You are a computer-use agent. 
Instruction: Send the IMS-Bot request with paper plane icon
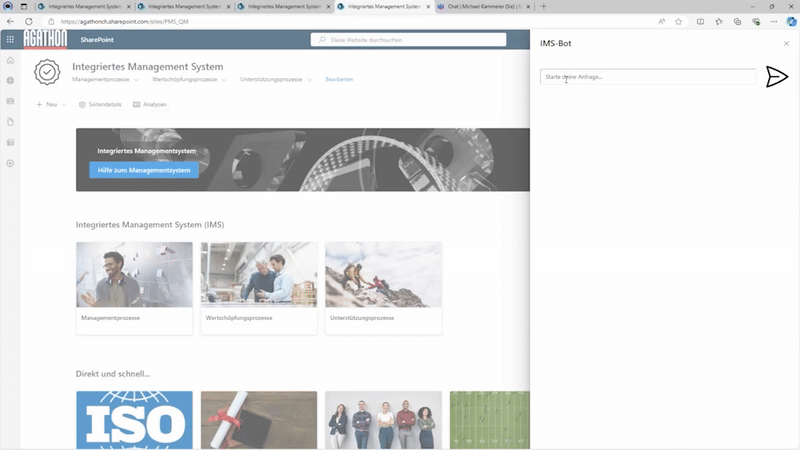click(x=777, y=77)
